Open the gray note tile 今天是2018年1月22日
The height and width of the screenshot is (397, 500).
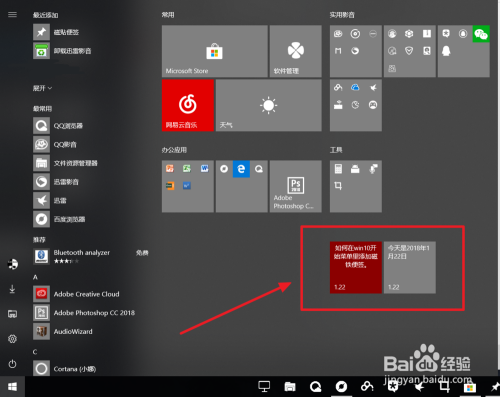point(410,267)
